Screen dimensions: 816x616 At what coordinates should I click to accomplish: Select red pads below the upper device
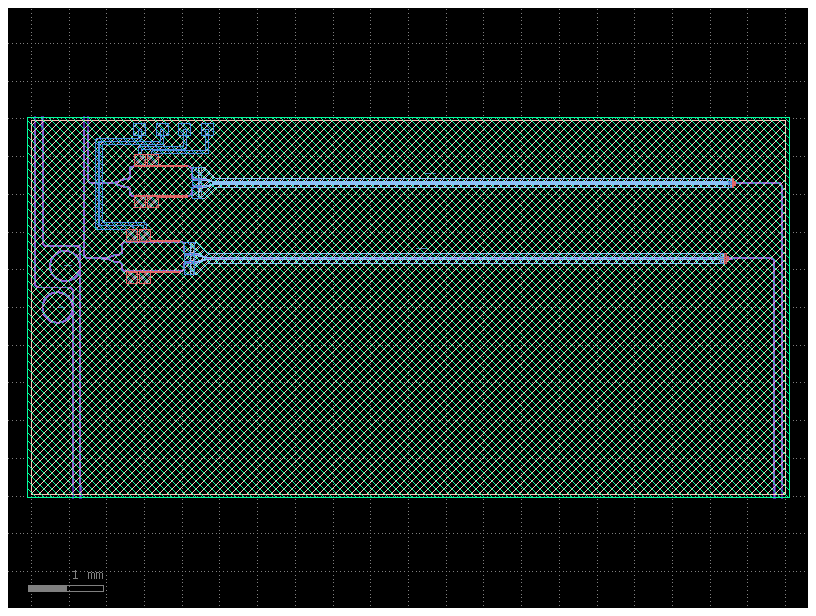point(146,202)
